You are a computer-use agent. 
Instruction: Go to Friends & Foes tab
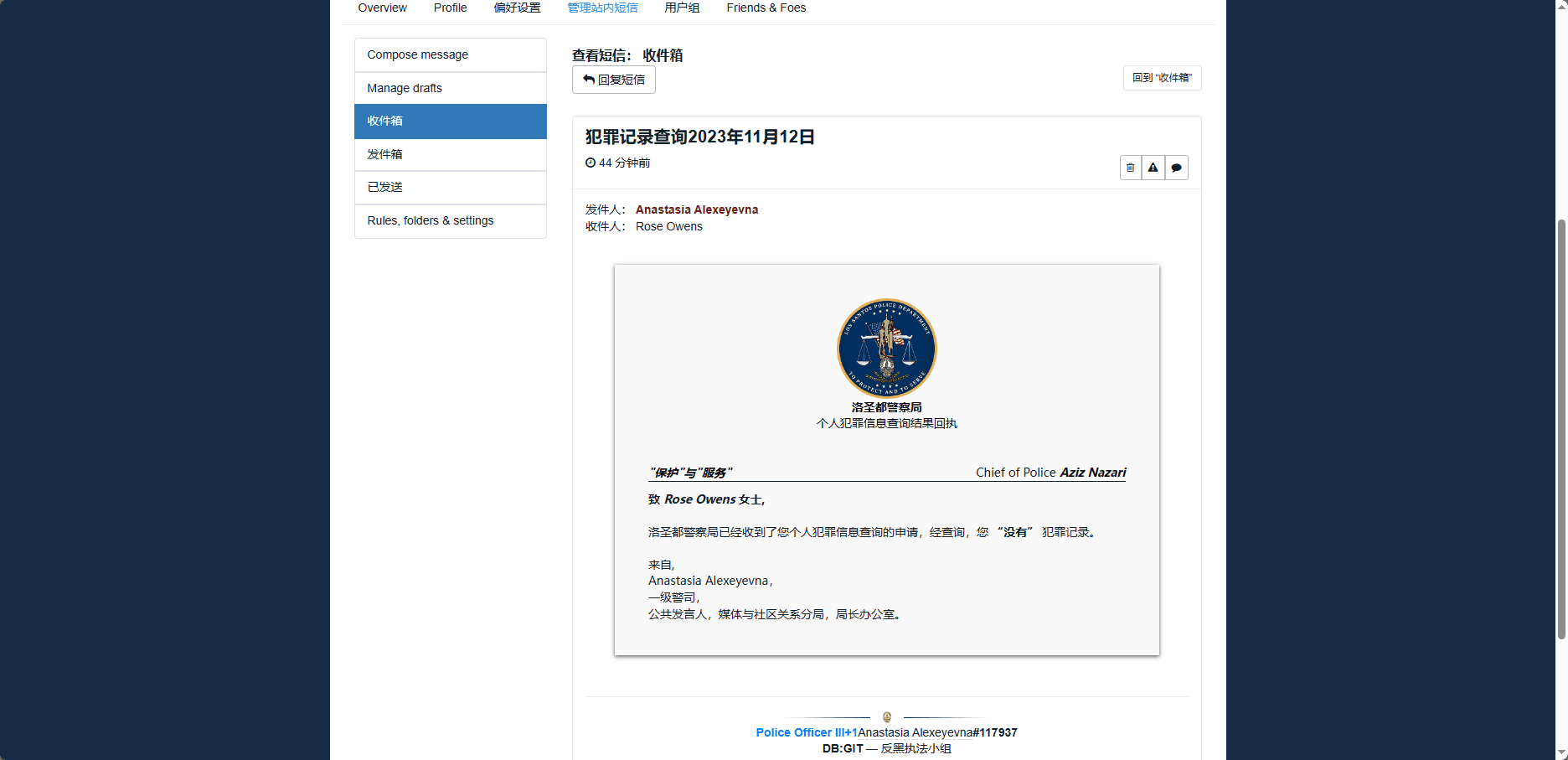766,8
